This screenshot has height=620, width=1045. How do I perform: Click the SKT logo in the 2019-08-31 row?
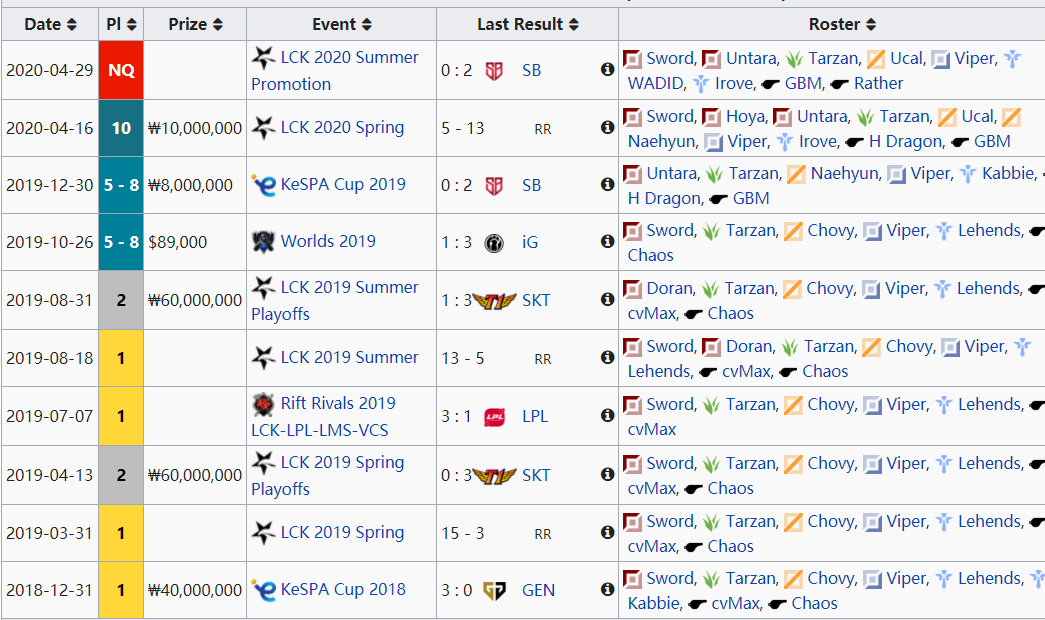click(493, 300)
